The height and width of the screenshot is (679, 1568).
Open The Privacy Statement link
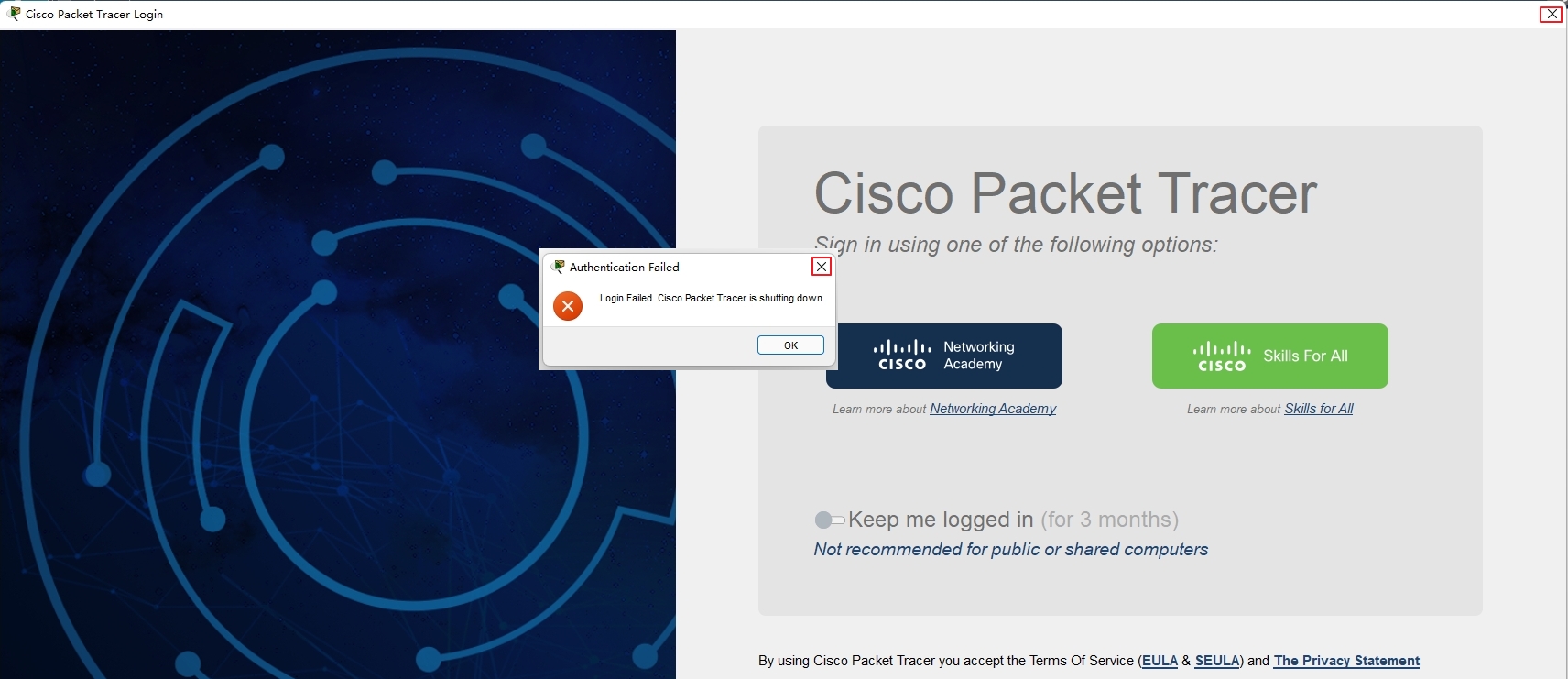click(1346, 661)
